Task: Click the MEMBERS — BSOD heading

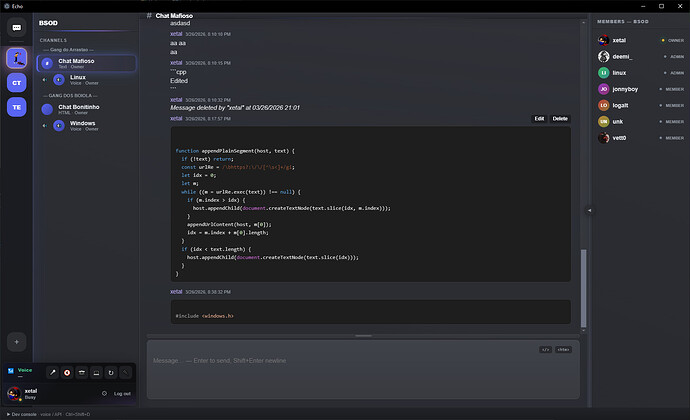Action: tap(623, 22)
